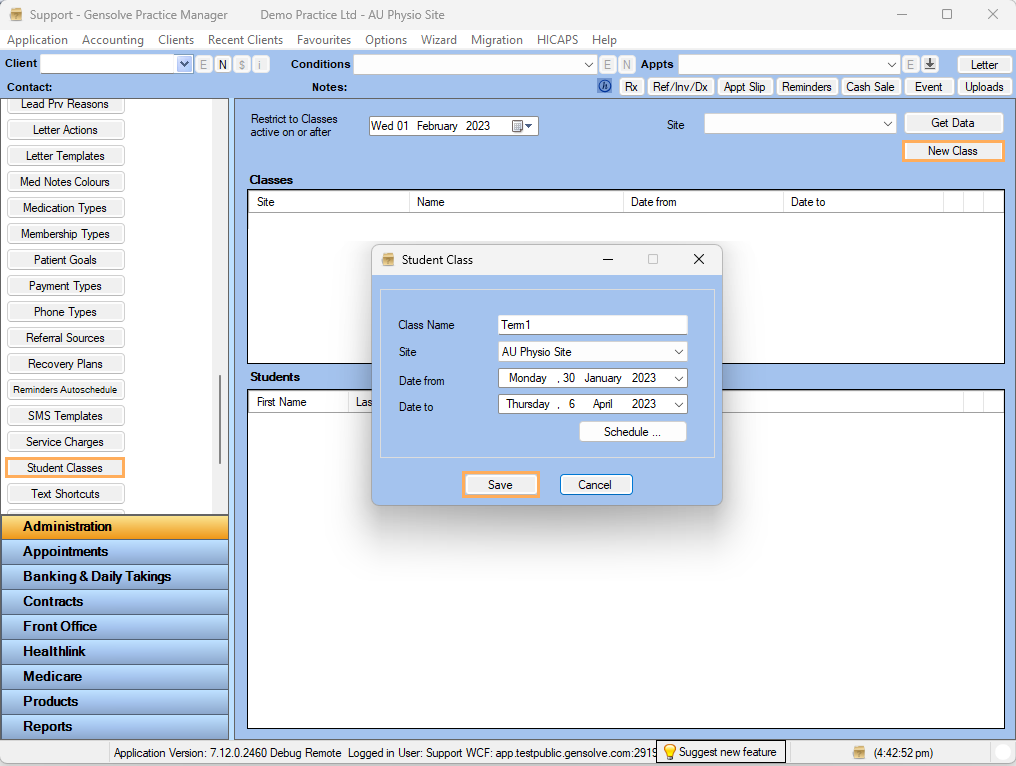
Task: Open the Accounting menu
Action: click(x=113, y=40)
